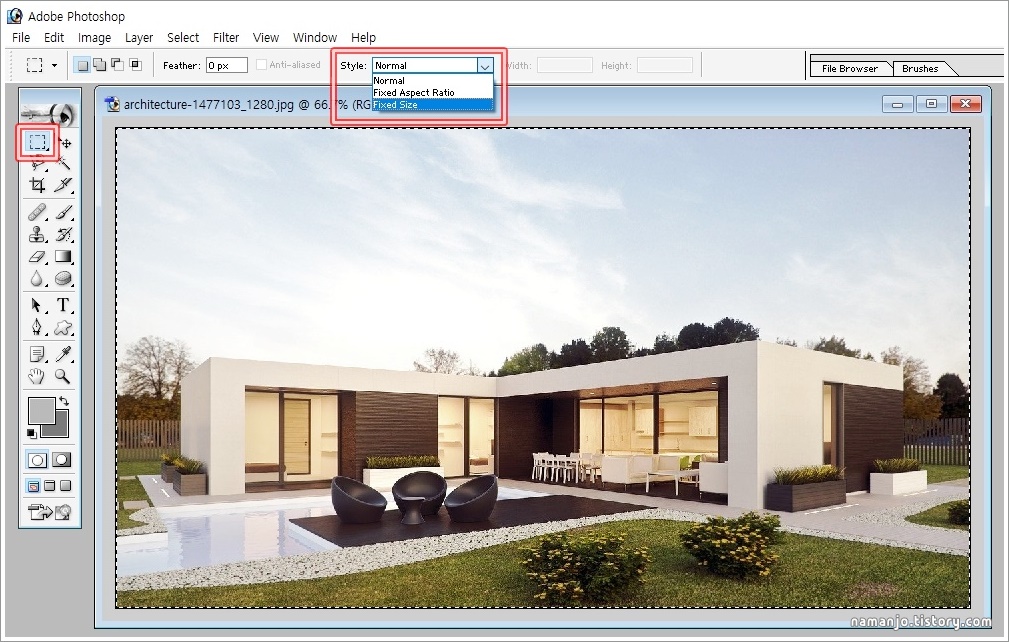Open the Window menu

[x=315, y=37]
